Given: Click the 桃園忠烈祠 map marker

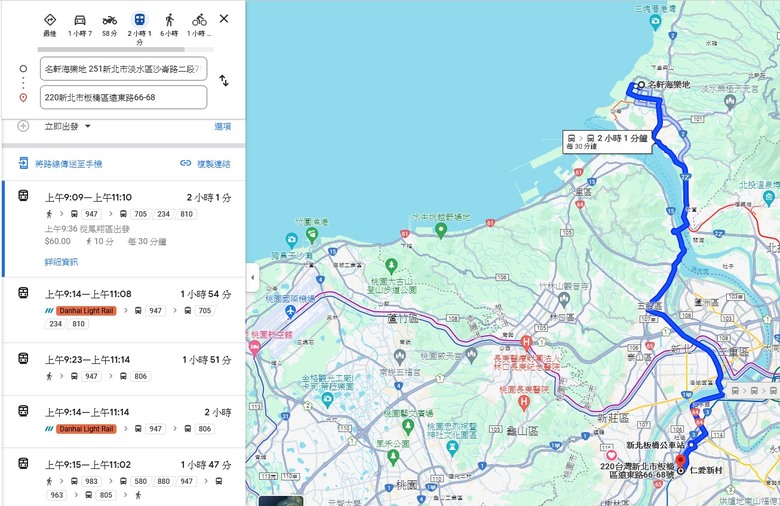Looking at the screenshot, I should 452,447.
